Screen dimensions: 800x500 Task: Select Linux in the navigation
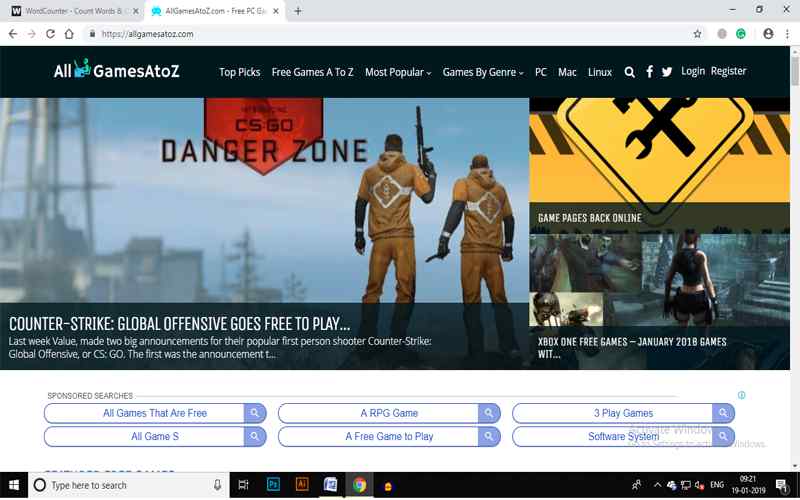pos(600,72)
